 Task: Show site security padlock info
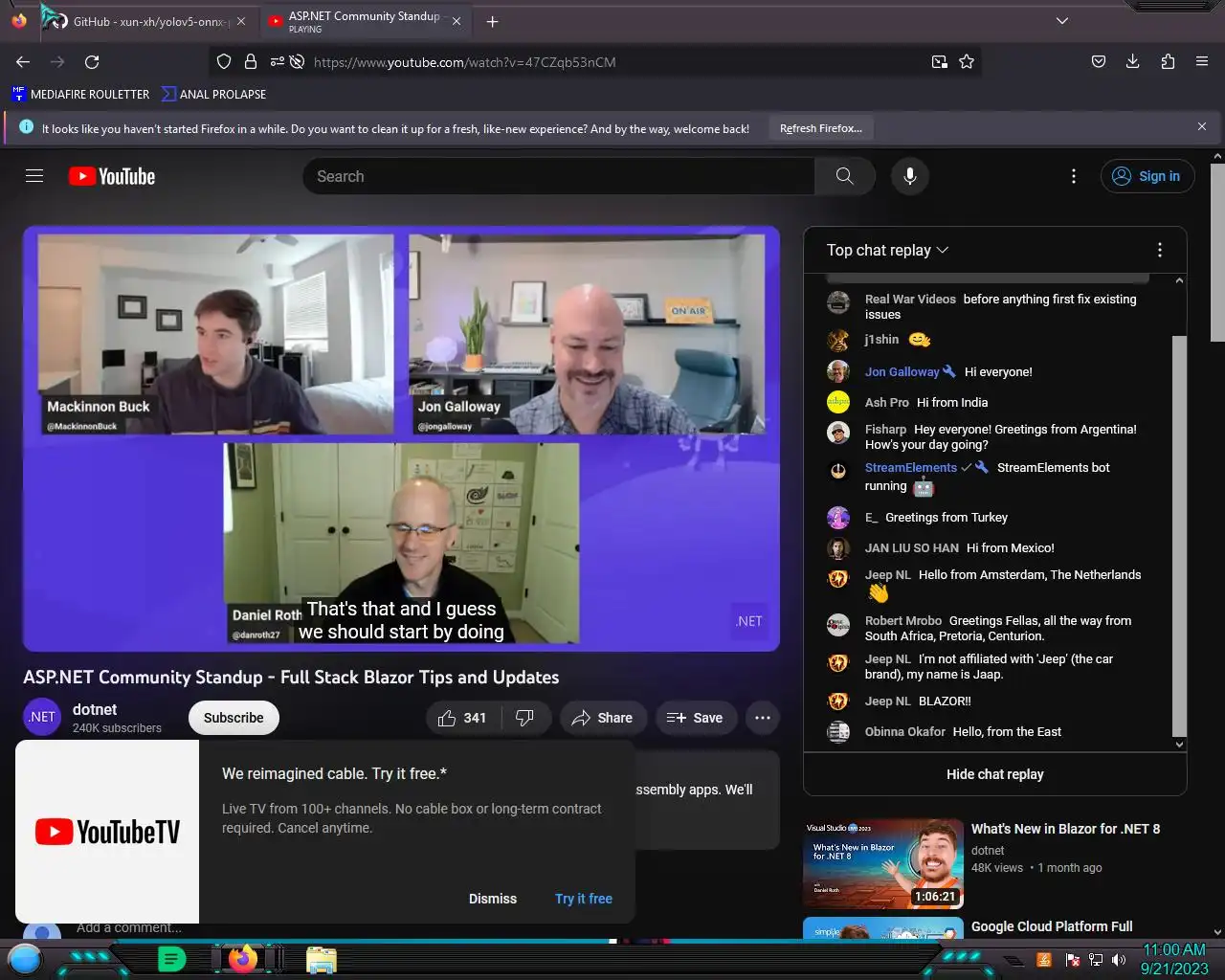[251, 61]
